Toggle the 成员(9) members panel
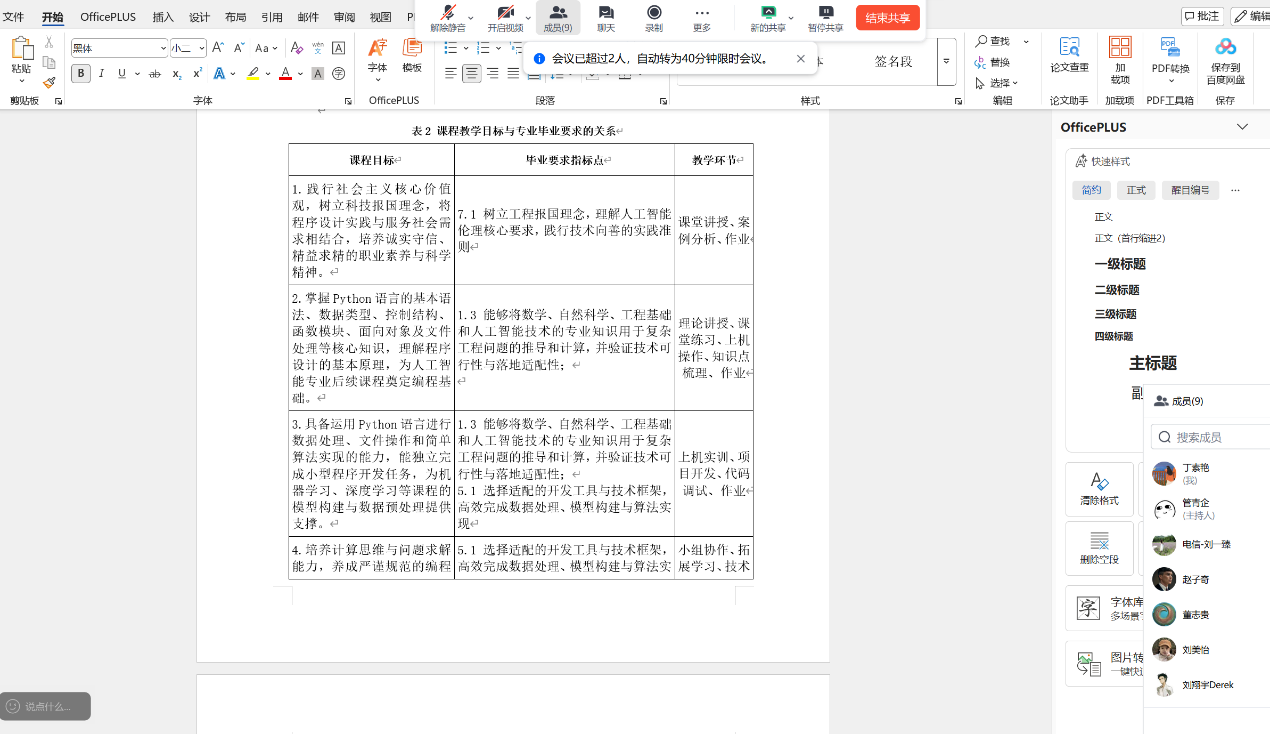 (x=558, y=18)
